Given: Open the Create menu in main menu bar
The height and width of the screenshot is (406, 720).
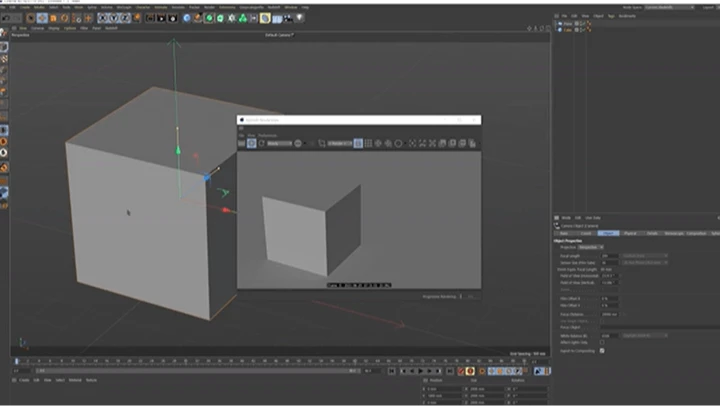Looking at the screenshot, I should tap(25, 7).
